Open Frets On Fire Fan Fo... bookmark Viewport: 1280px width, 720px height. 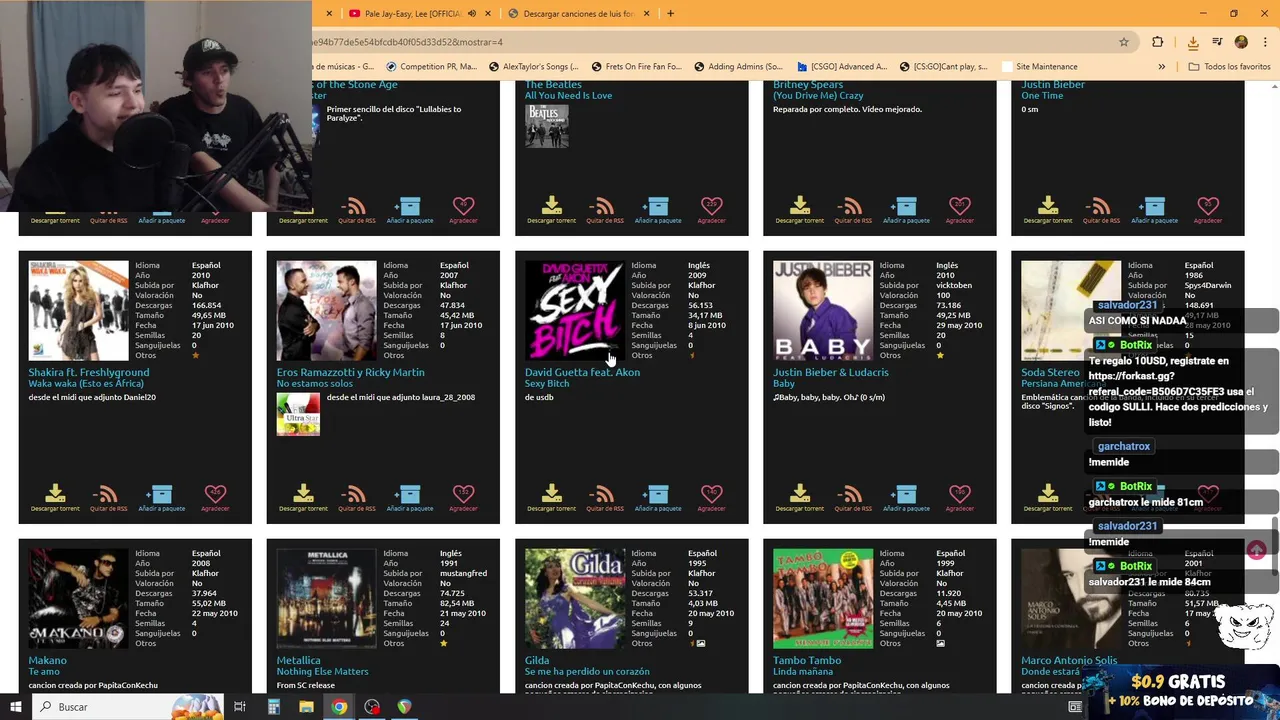click(x=635, y=67)
